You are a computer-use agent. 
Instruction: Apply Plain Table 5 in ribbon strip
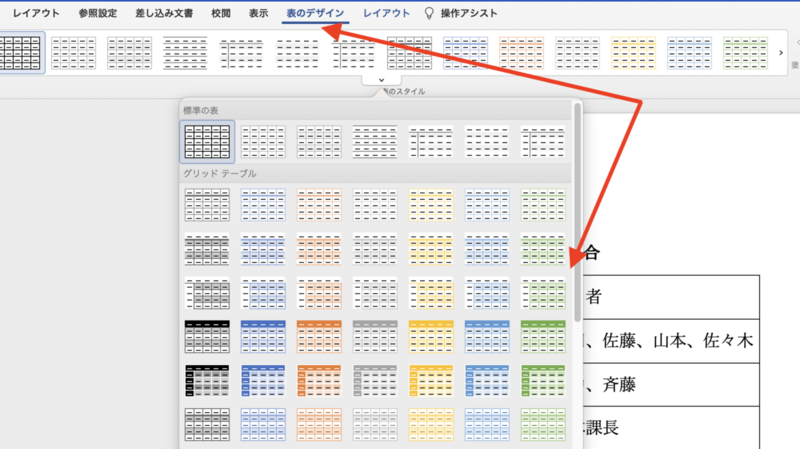[353, 53]
